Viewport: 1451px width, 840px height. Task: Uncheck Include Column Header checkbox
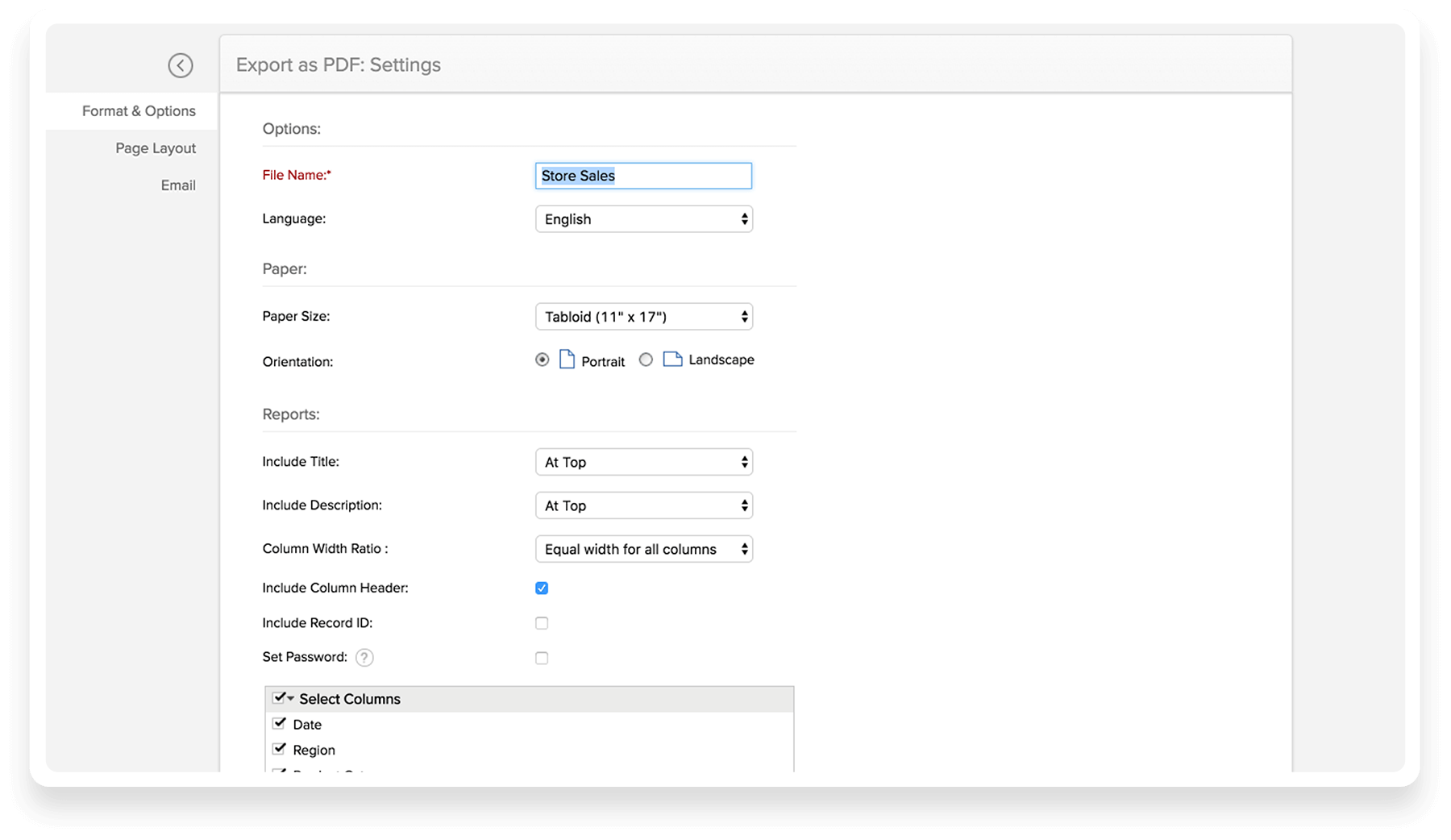click(x=542, y=588)
